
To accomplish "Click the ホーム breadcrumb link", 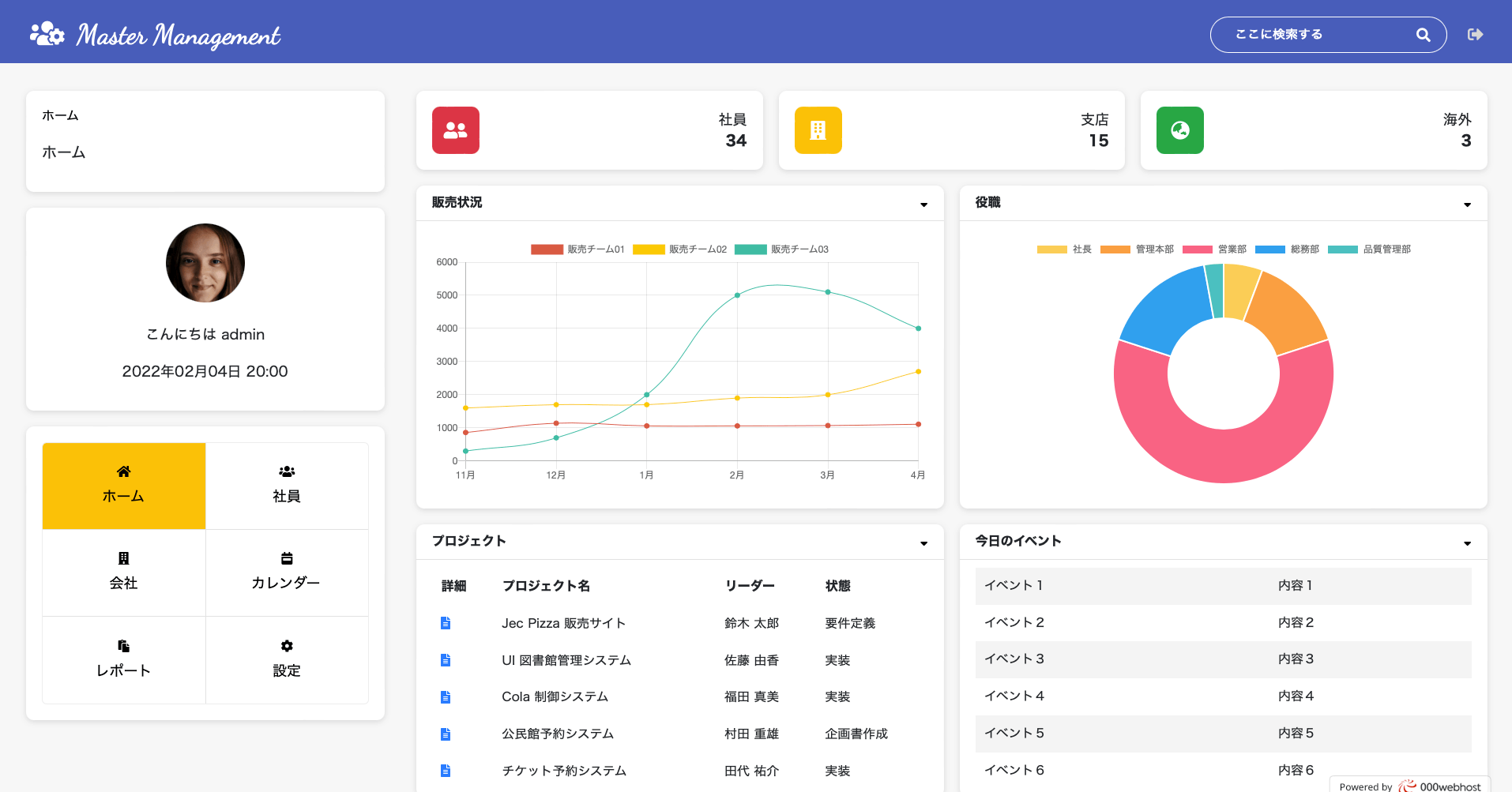I will tap(60, 115).
